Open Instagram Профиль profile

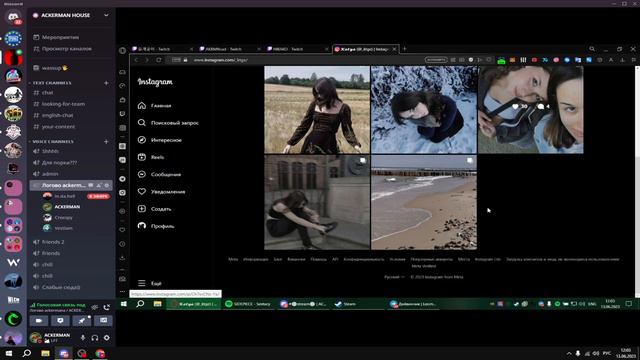click(x=156, y=226)
